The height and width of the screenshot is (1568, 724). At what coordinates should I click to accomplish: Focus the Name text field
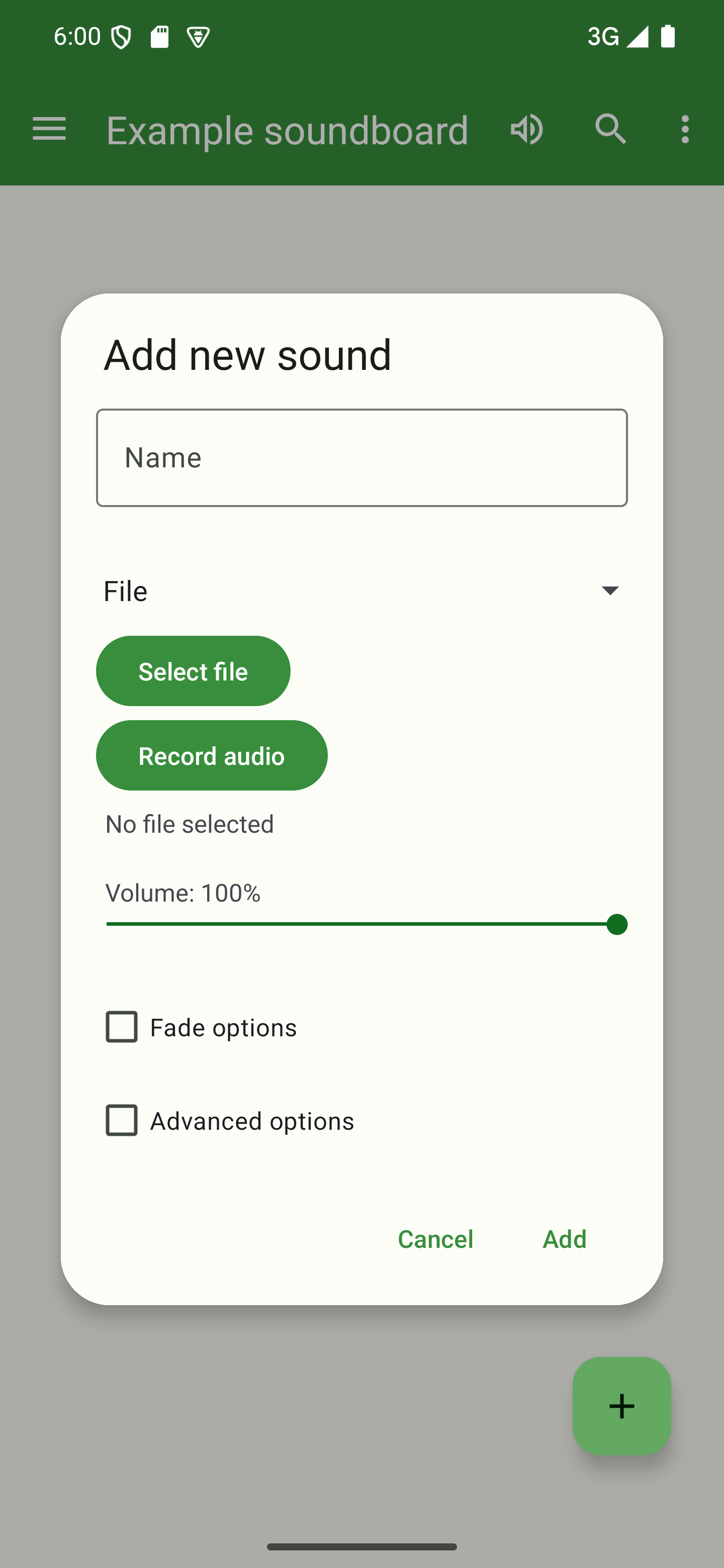[x=361, y=458]
